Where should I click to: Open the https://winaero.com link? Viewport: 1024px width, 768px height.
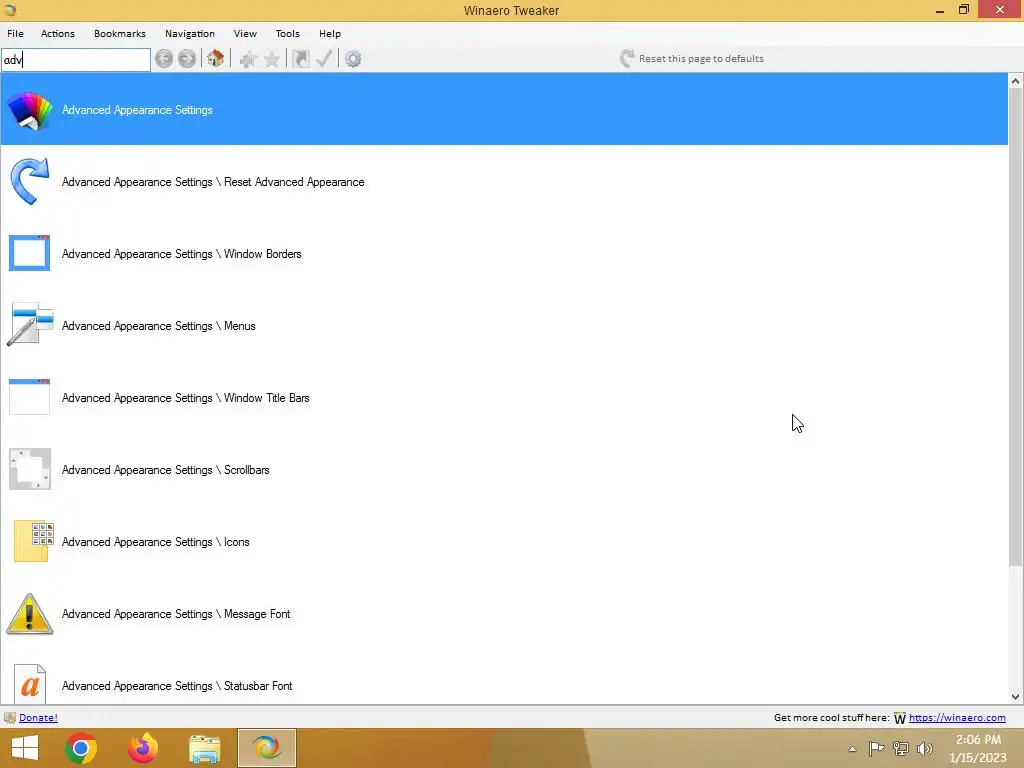(x=957, y=718)
